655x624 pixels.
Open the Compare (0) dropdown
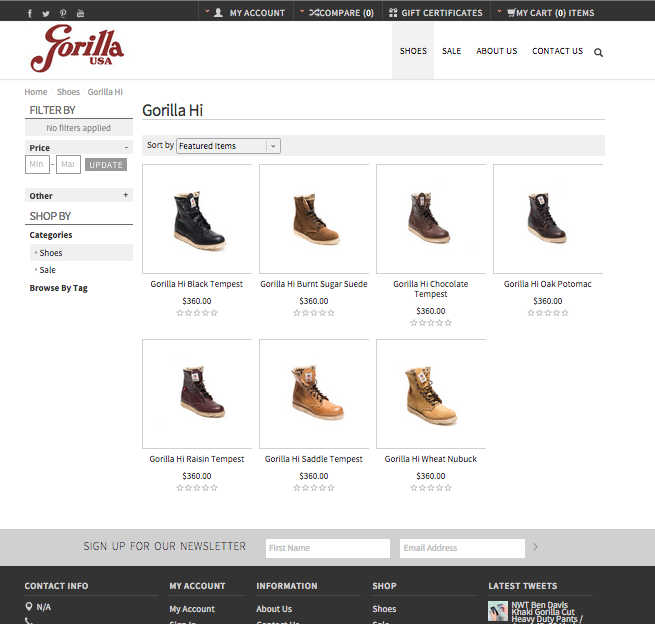(337, 13)
